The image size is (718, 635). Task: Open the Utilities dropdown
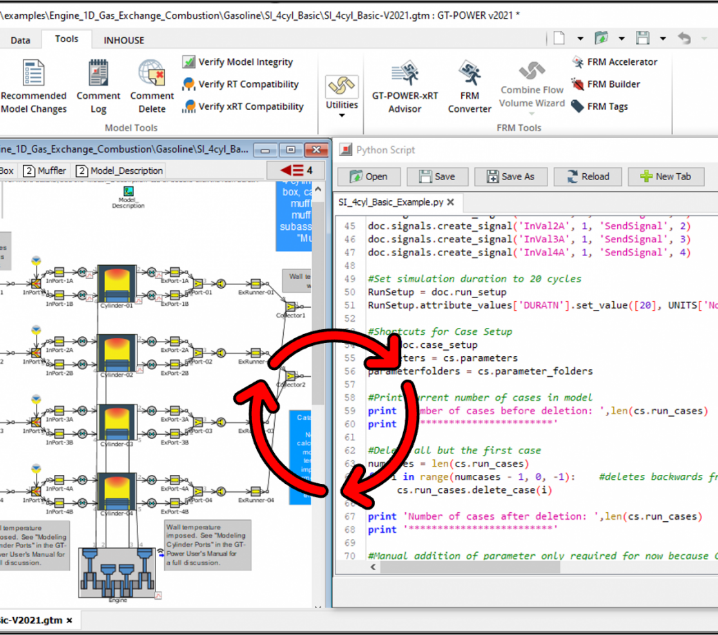[342, 96]
